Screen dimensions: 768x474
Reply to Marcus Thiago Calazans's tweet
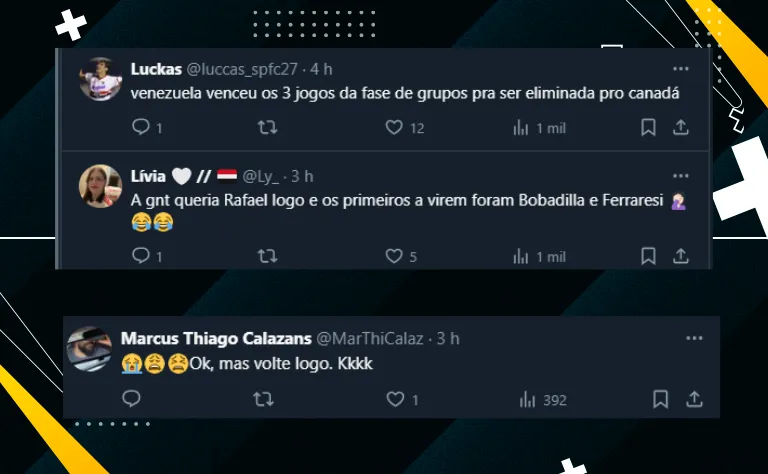point(131,399)
